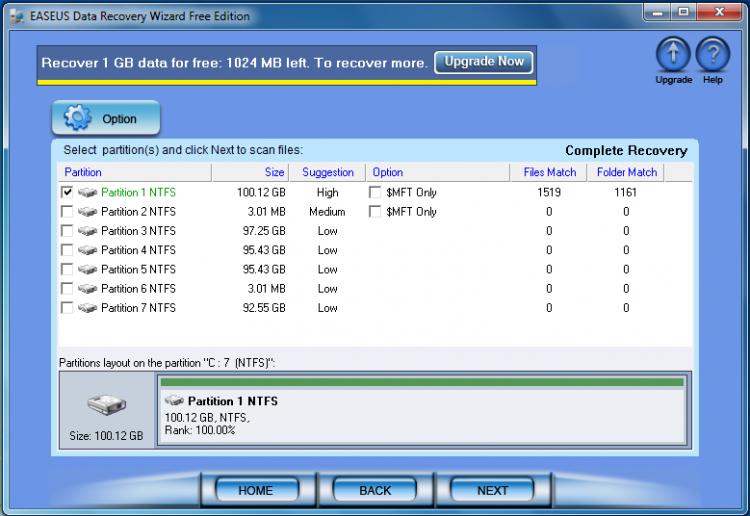This screenshot has width=750, height=516.
Task: Go back using the BACK button
Action: [375, 490]
